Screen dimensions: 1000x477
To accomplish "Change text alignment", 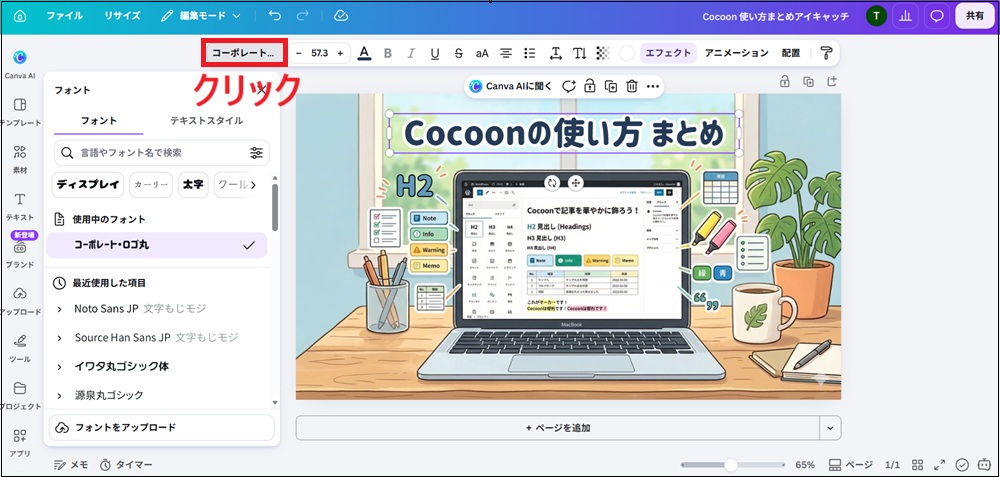I will click(506, 54).
